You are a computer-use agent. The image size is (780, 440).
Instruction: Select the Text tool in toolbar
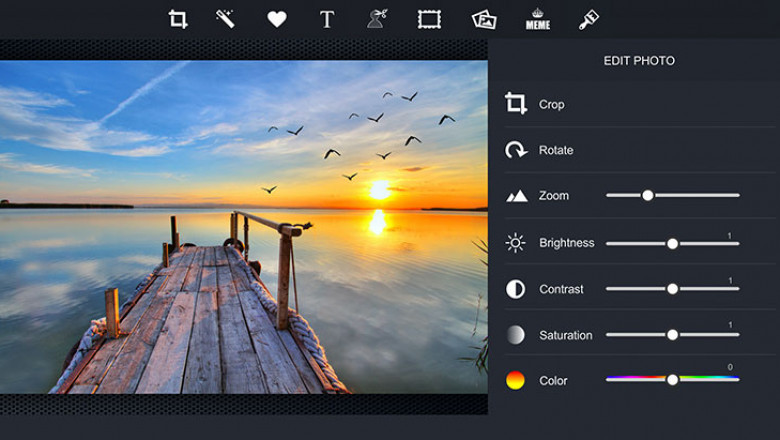327,19
